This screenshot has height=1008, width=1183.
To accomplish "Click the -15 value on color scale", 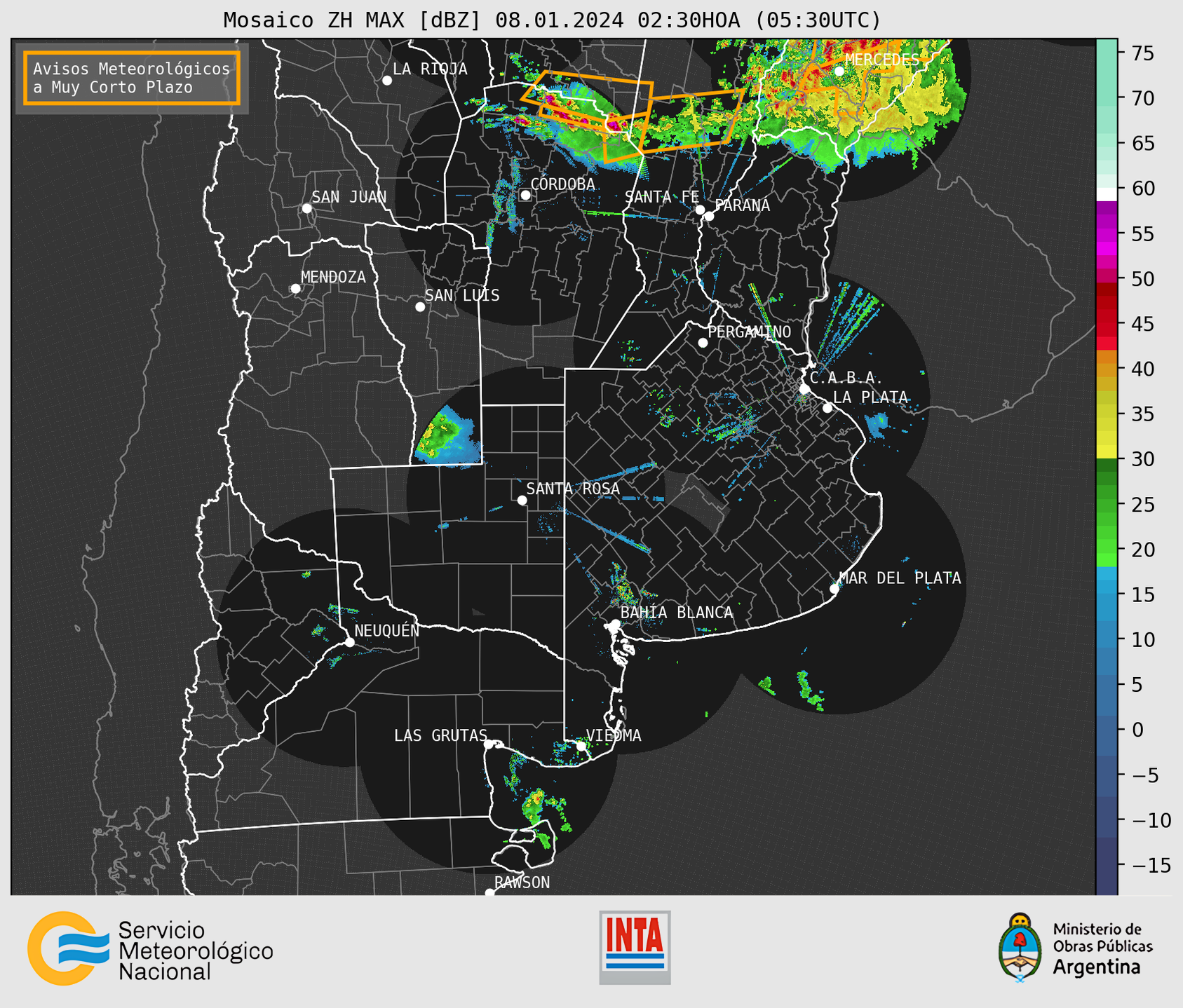I will coord(1151,865).
